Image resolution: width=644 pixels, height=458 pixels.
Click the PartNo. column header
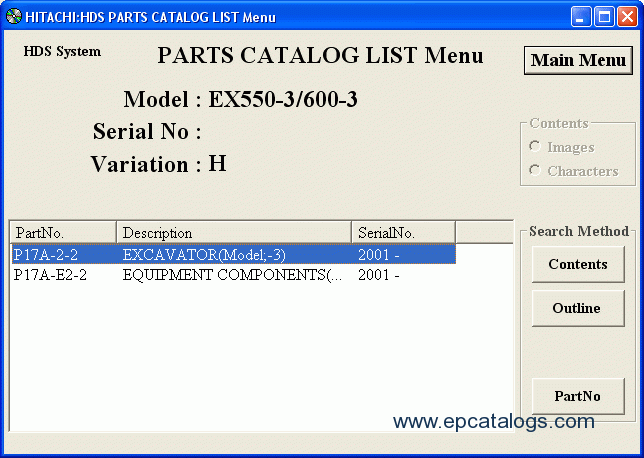pos(63,233)
